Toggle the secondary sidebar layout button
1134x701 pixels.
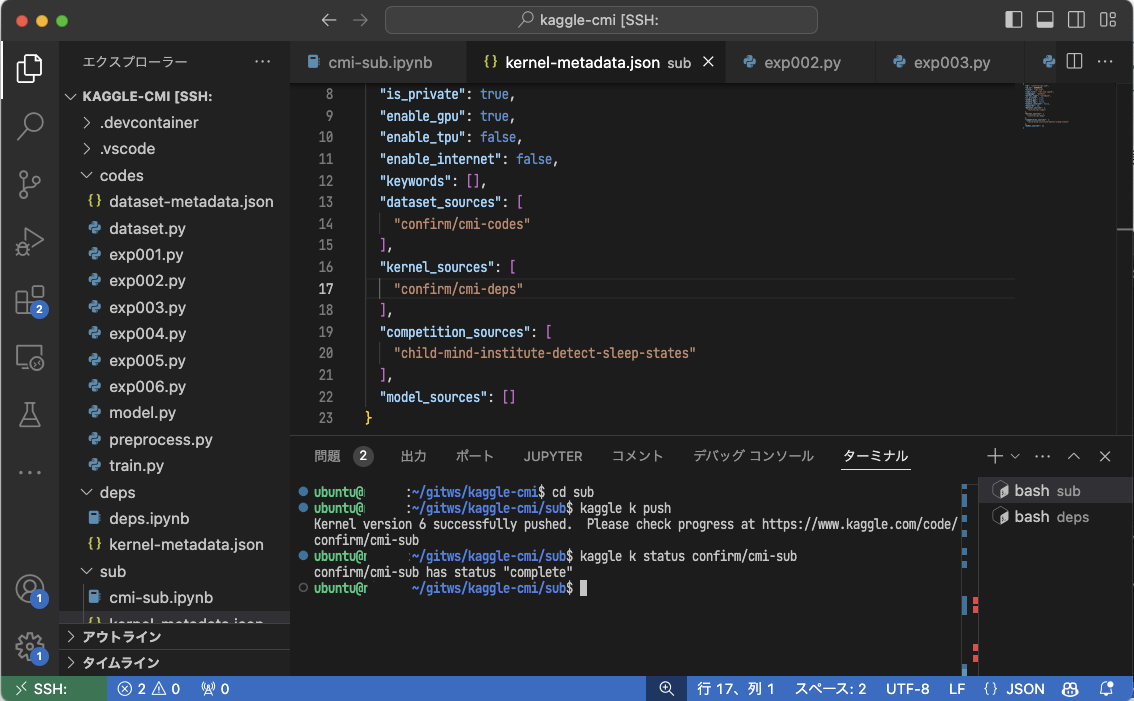[1076, 20]
